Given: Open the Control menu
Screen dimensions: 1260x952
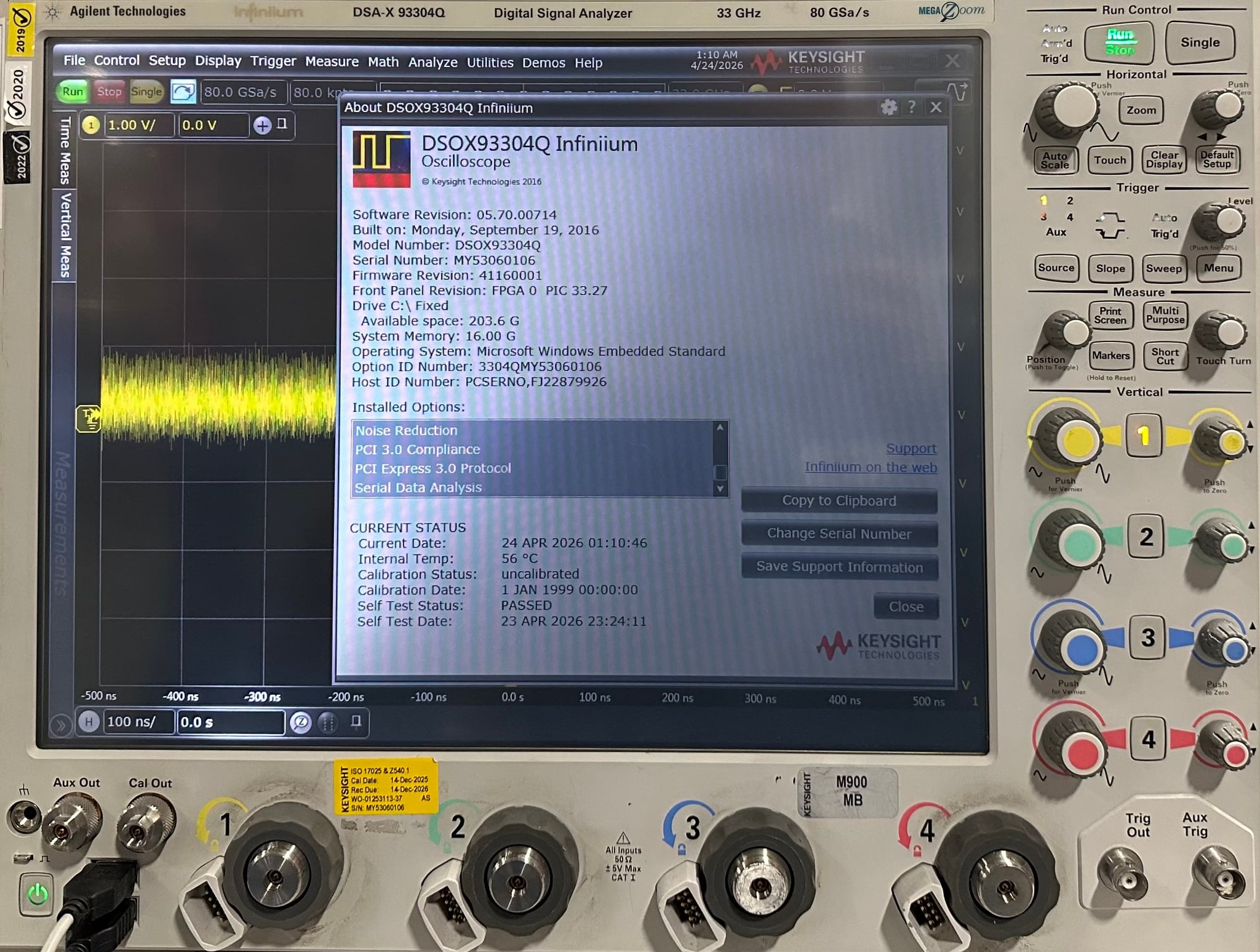Looking at the screenshot, I should [x=116, y=60].
